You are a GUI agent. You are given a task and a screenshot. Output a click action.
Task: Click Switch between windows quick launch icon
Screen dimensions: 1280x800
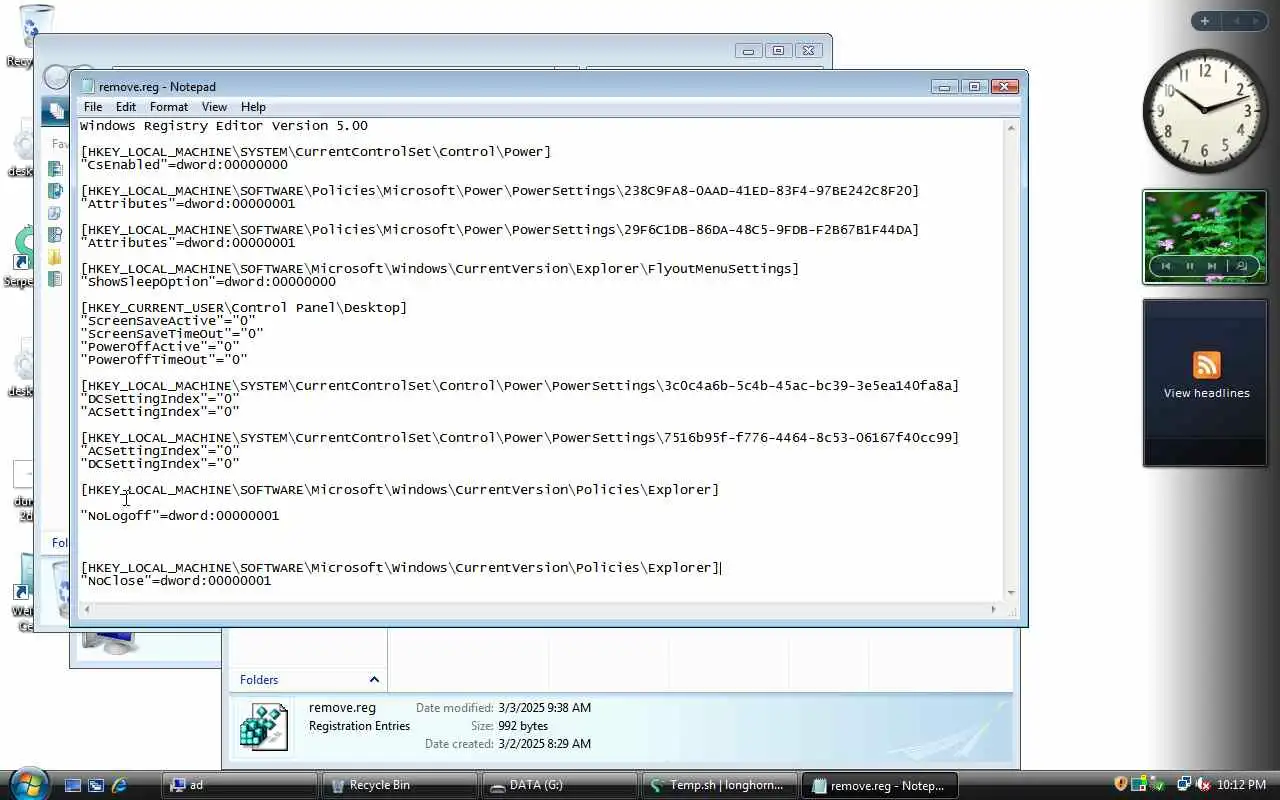(96, 785)
